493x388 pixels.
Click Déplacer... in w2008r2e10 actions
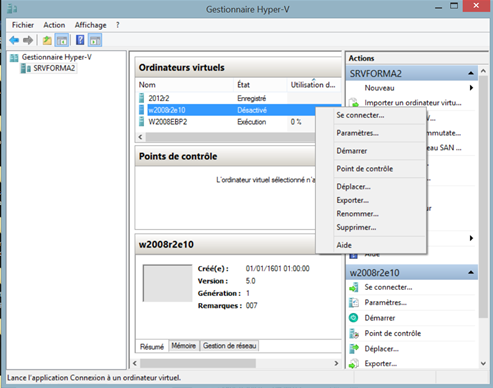(x=382, y=349)
